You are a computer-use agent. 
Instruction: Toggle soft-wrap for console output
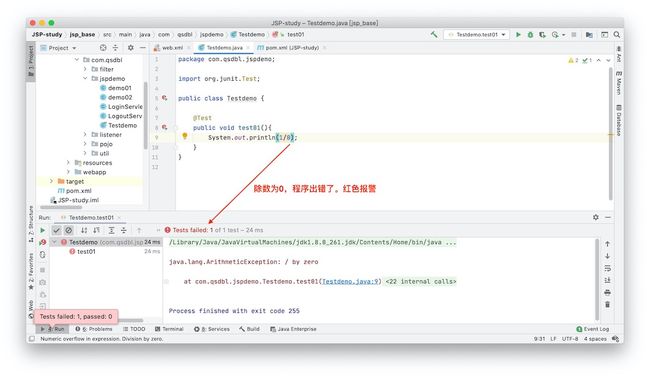[607, 268]
